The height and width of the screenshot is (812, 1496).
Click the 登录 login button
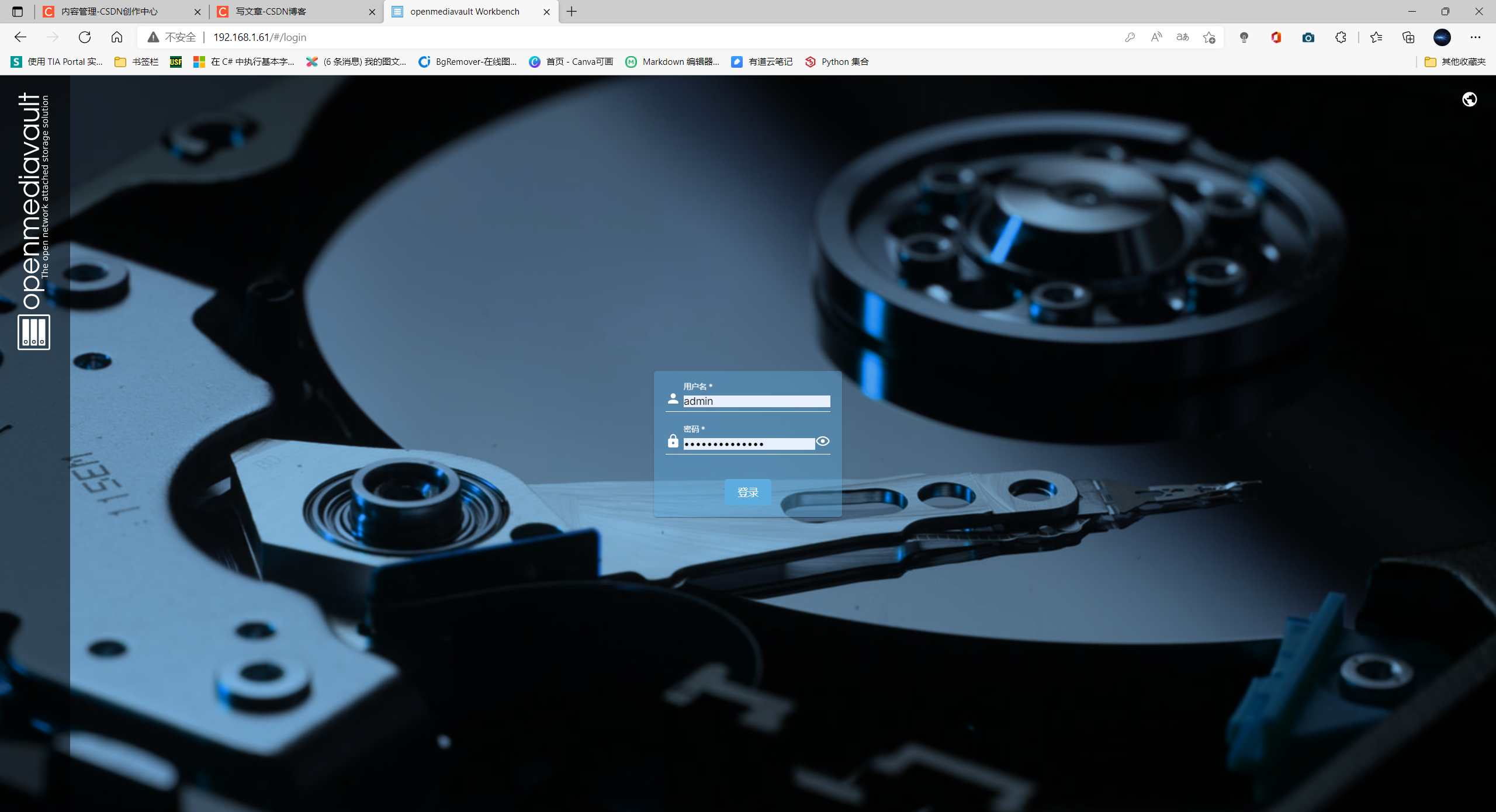(x=747, y=492)
